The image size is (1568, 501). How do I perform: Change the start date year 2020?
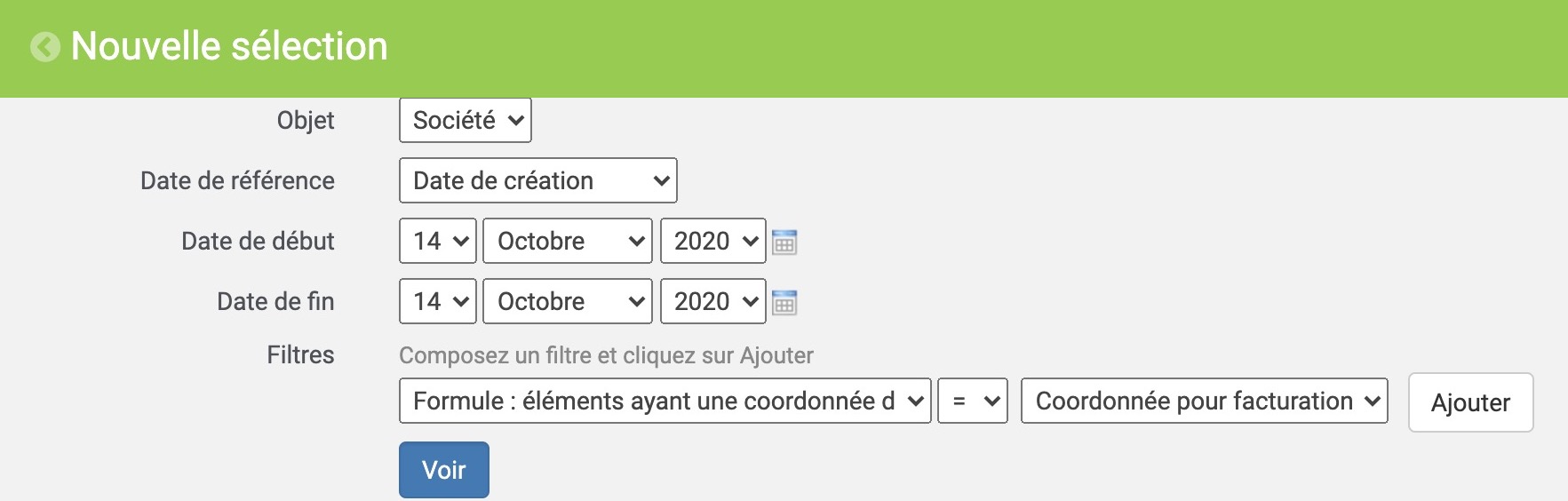713,241
